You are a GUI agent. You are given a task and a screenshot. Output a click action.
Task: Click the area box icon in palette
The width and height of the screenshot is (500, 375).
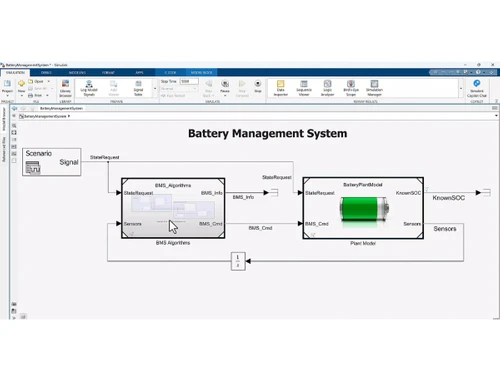[x=14, y=161]
